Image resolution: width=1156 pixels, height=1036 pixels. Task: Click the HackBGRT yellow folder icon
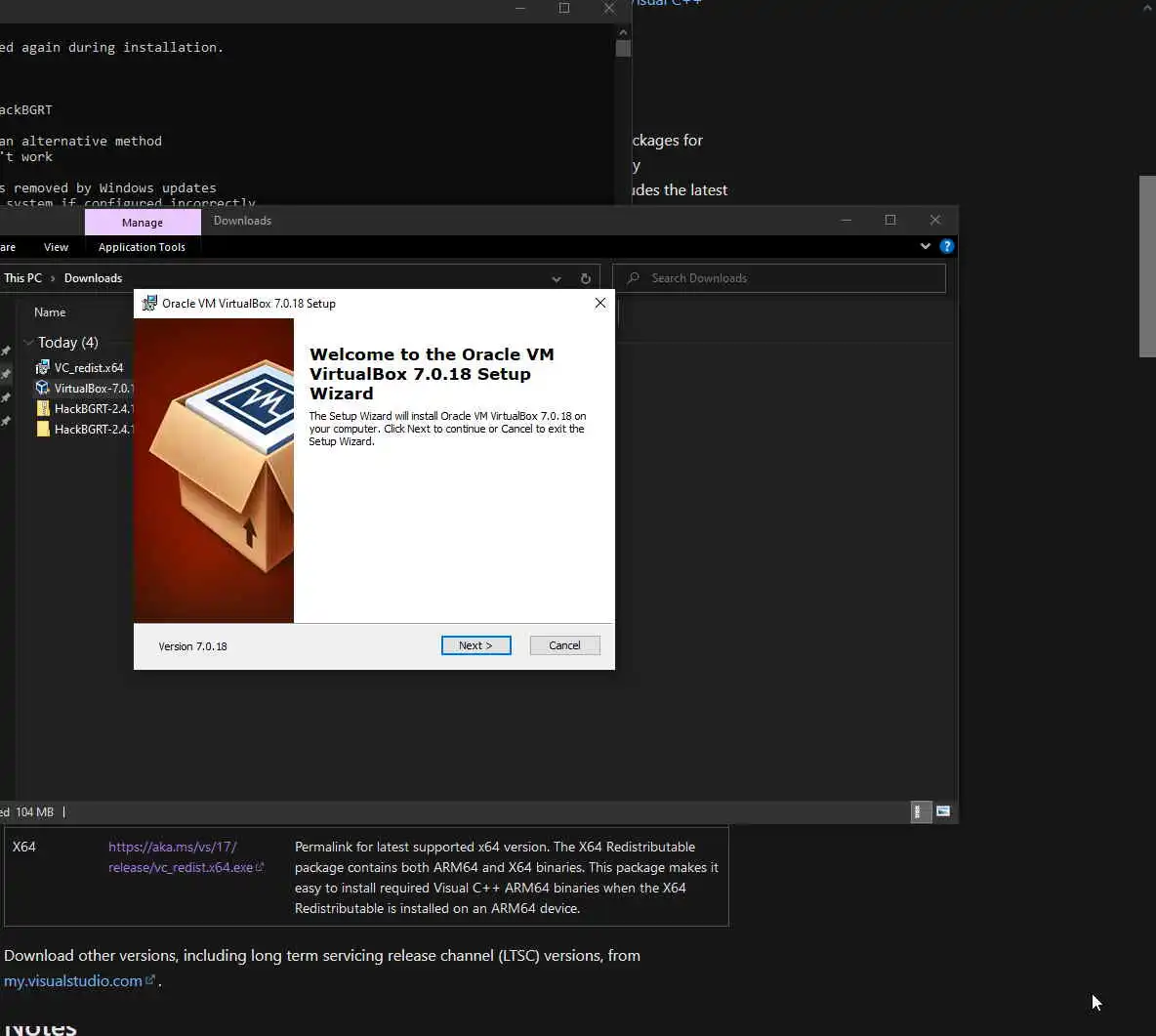click(43, 430)
